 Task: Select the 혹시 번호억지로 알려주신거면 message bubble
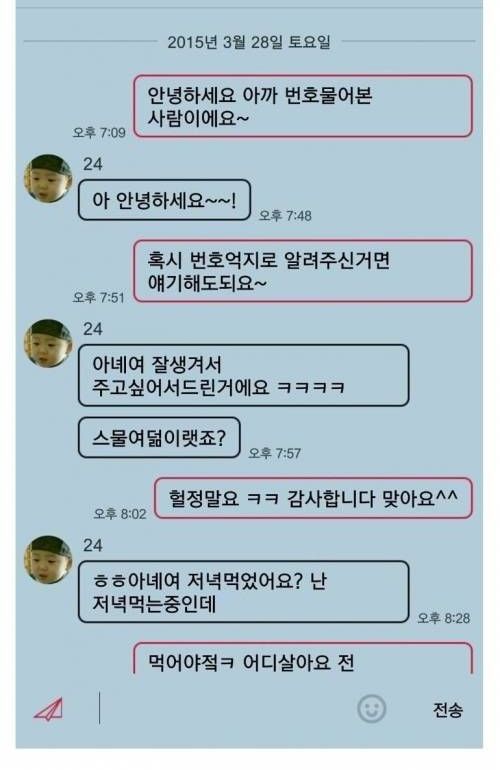303,271
